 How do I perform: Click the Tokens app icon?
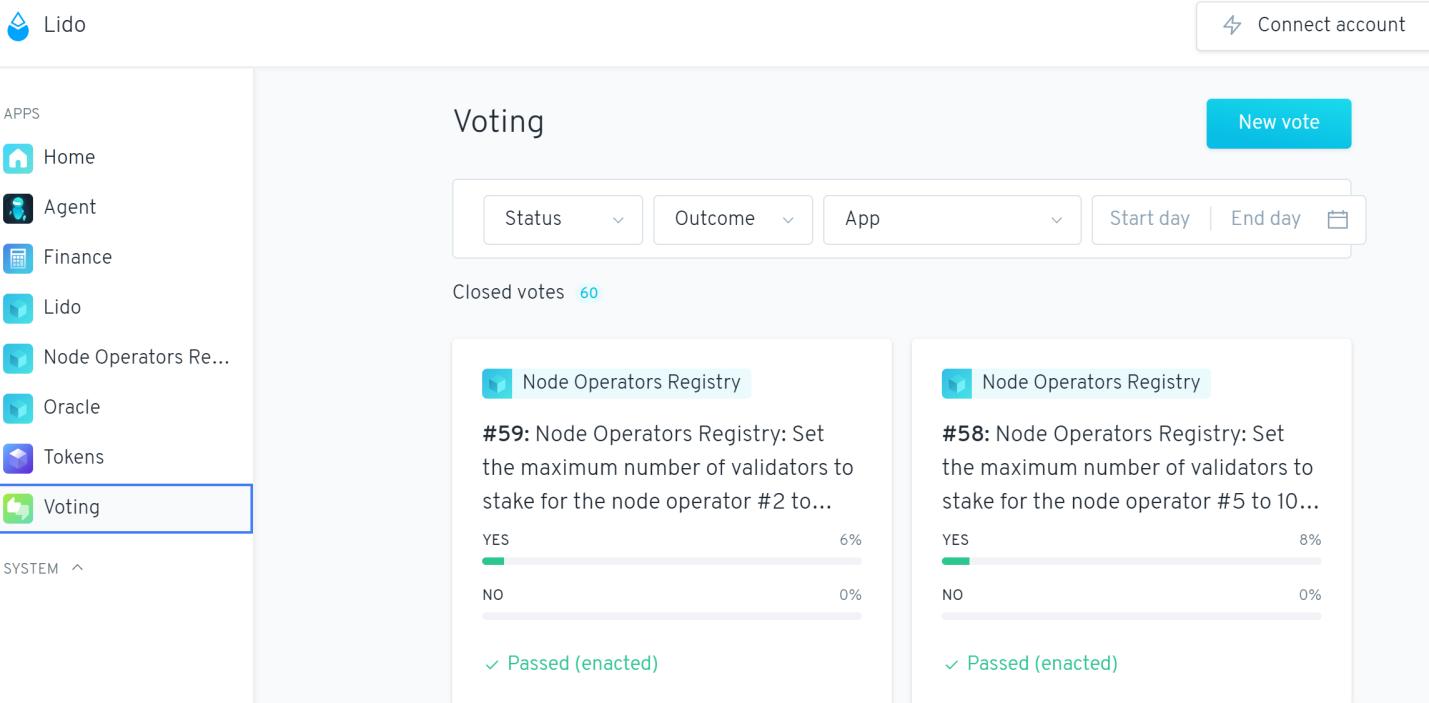(17, 458)
